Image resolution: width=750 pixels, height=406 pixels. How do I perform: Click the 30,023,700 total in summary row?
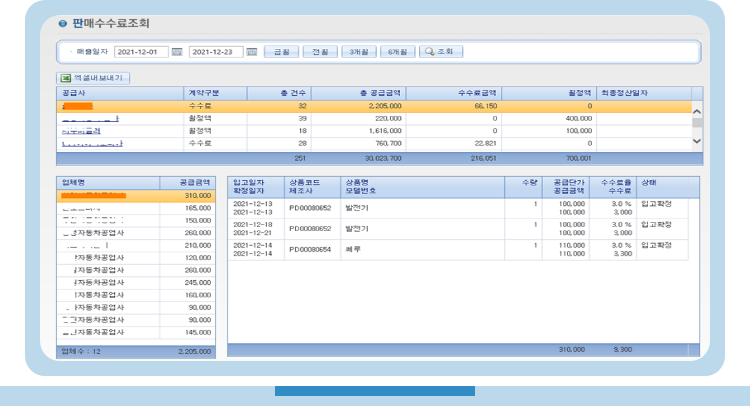point(383,158)
